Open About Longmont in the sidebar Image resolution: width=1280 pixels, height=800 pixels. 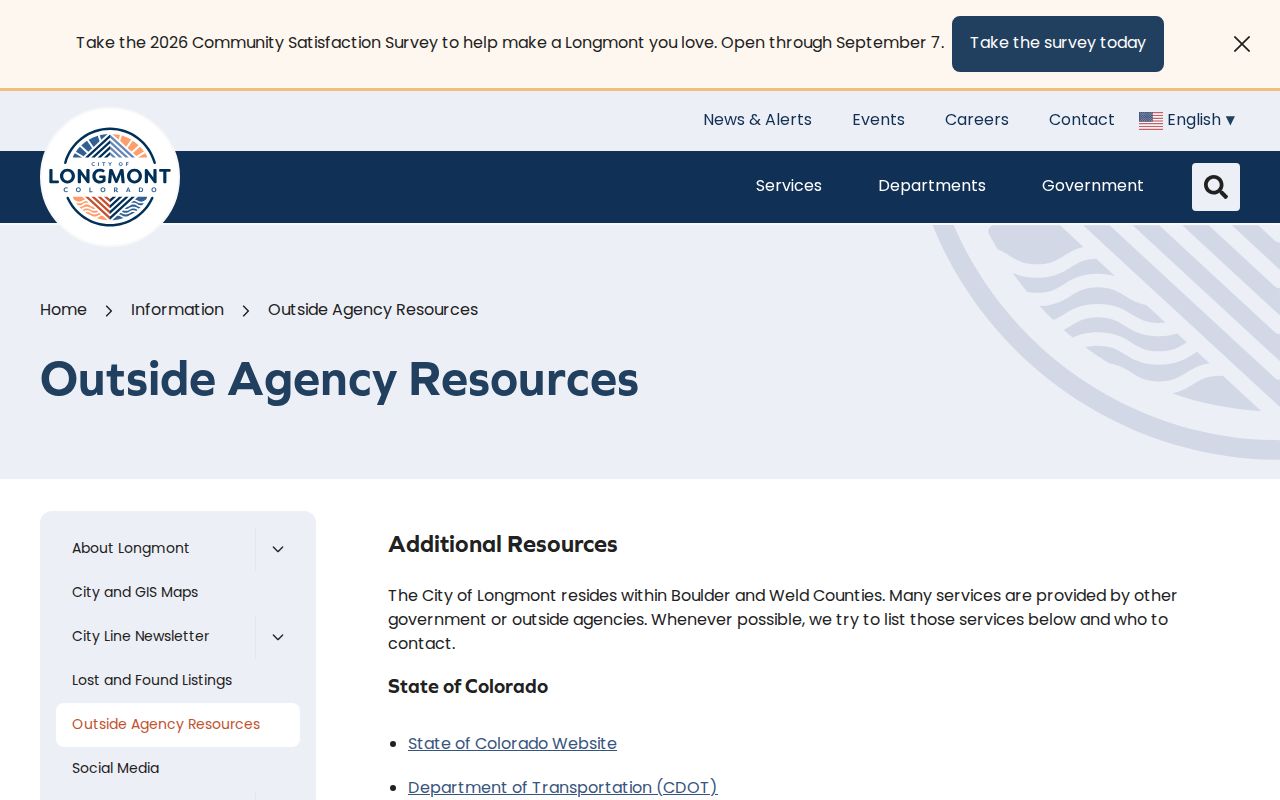pos(130,548)
